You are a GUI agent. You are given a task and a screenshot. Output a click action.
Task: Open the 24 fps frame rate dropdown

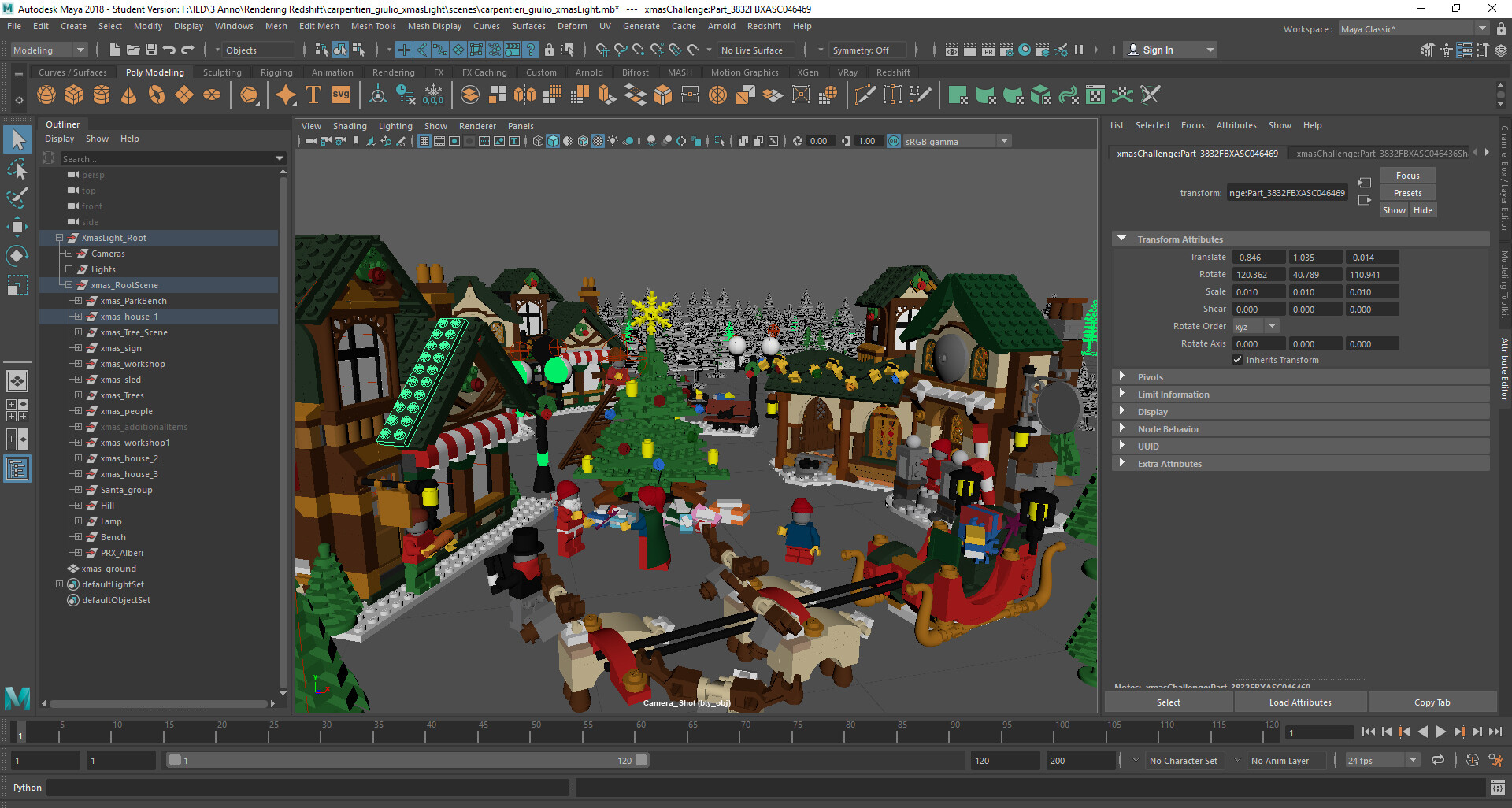pos(1382,760)
